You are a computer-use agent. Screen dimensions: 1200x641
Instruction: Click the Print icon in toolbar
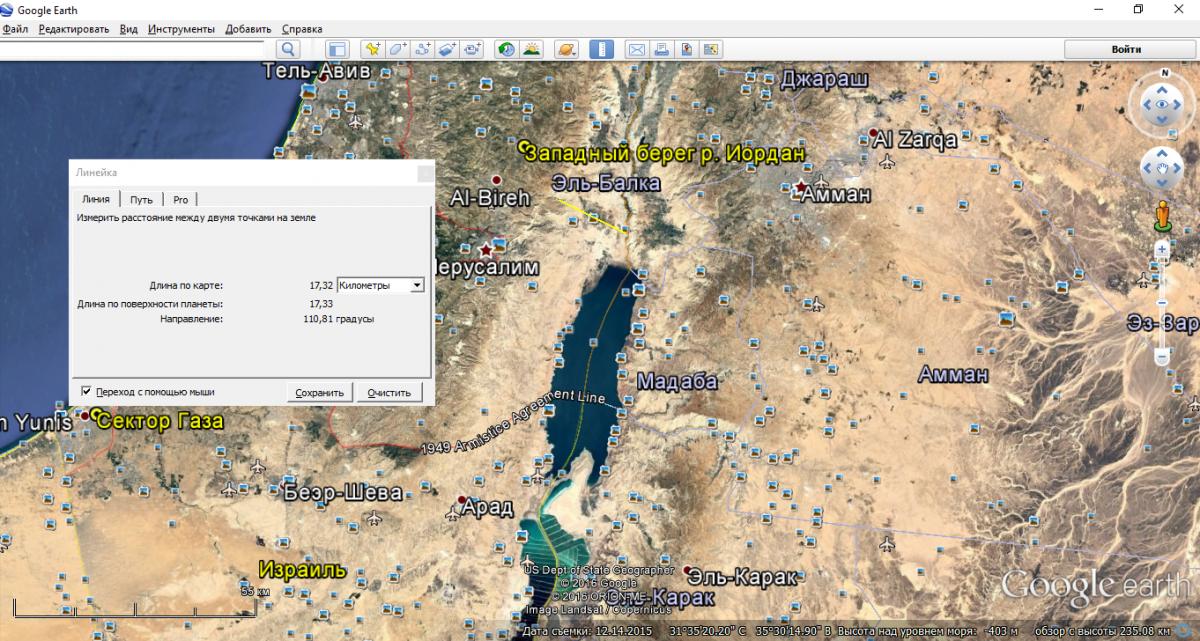click(661, 49)
